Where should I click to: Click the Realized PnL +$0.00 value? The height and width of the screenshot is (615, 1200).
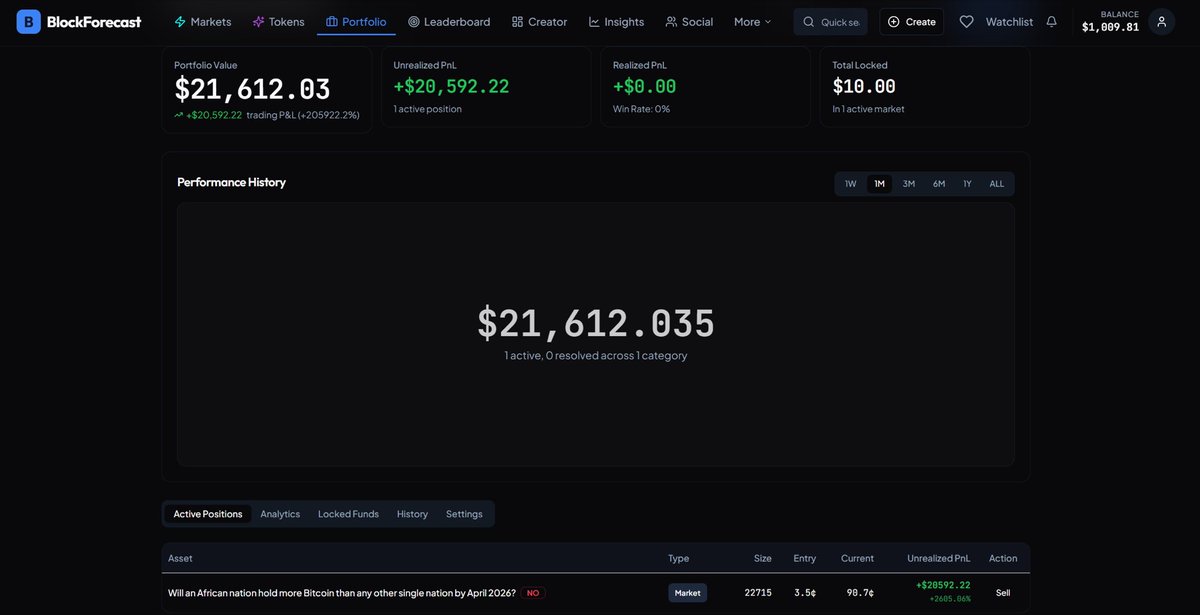pyautogui.click(x=645, y=87)
